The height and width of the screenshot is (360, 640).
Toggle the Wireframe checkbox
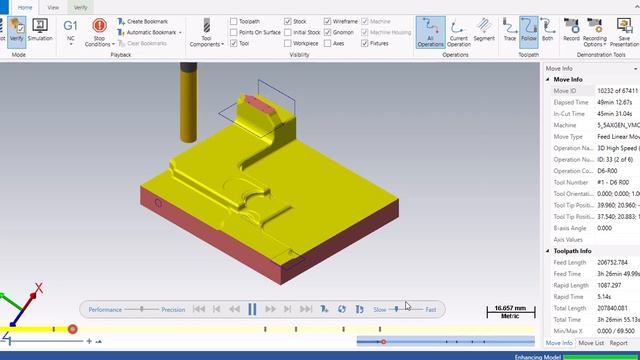tap(327, 21)
